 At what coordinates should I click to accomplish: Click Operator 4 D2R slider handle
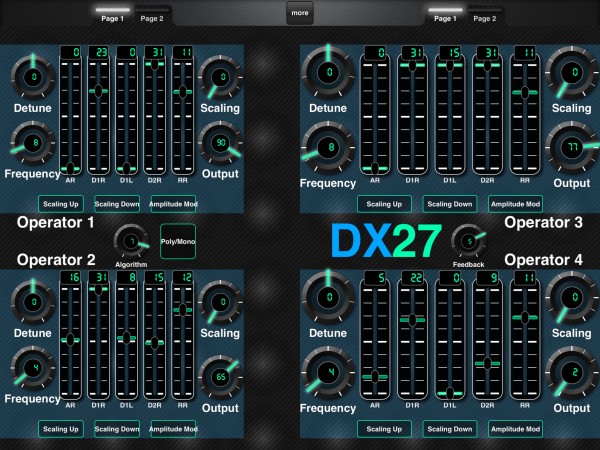click(488, 363)
